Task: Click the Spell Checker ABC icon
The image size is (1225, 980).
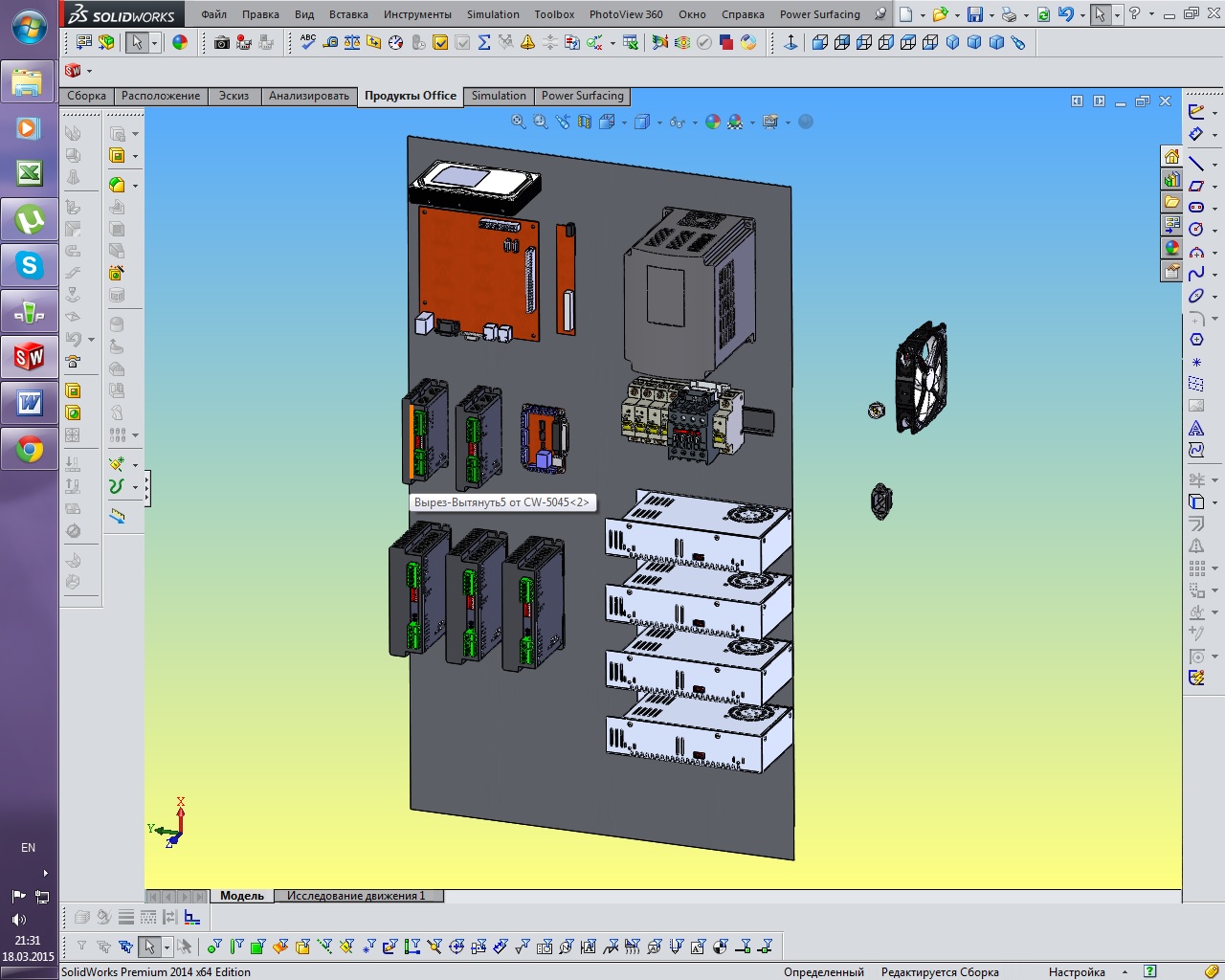Action: (308, 42)
